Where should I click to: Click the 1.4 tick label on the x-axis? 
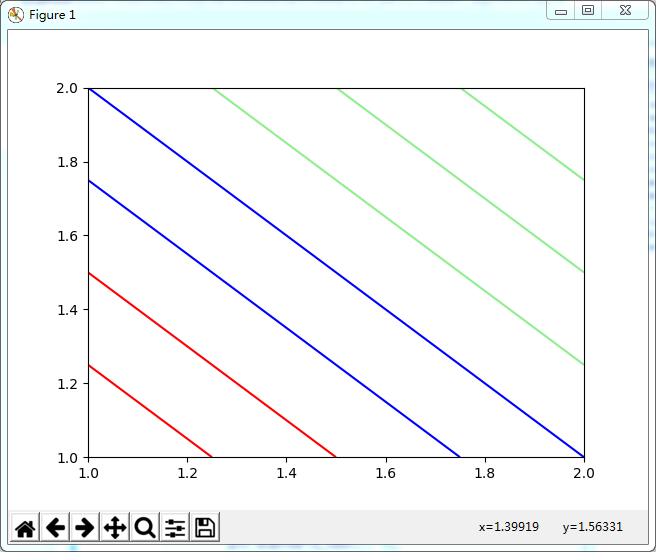coord(286,473)
